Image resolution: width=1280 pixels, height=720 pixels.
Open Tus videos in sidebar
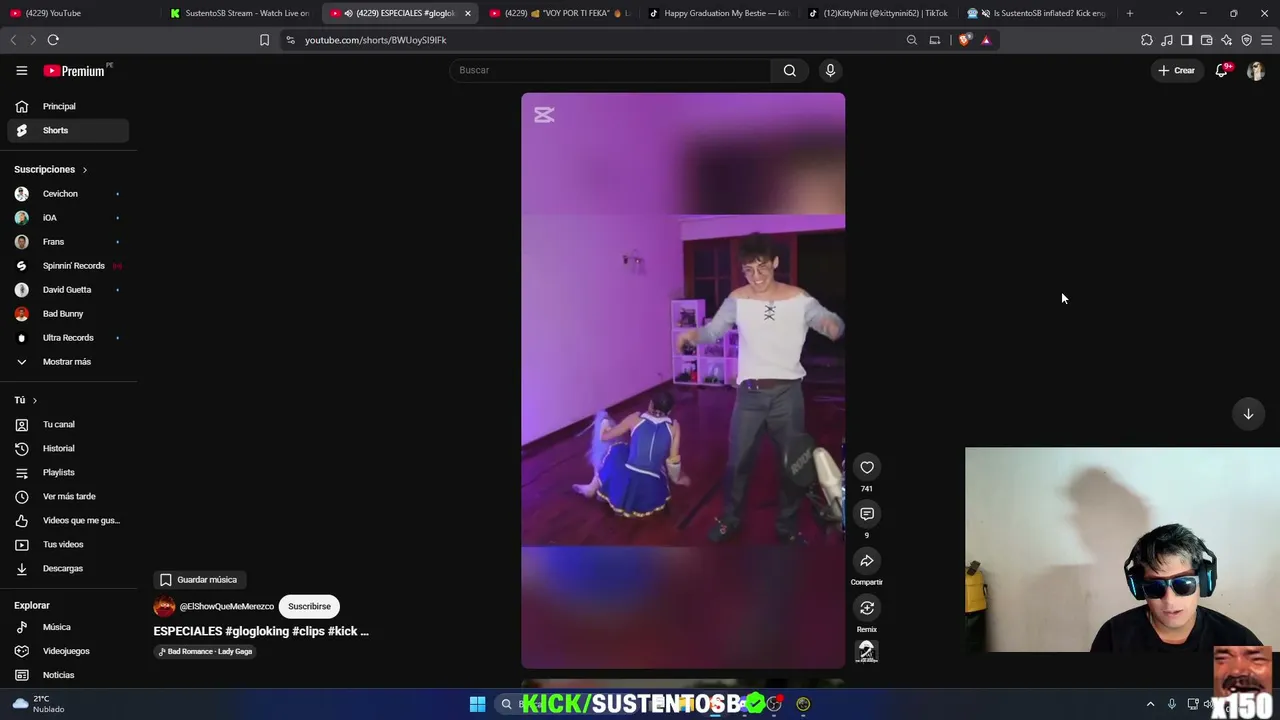[68, 544]
